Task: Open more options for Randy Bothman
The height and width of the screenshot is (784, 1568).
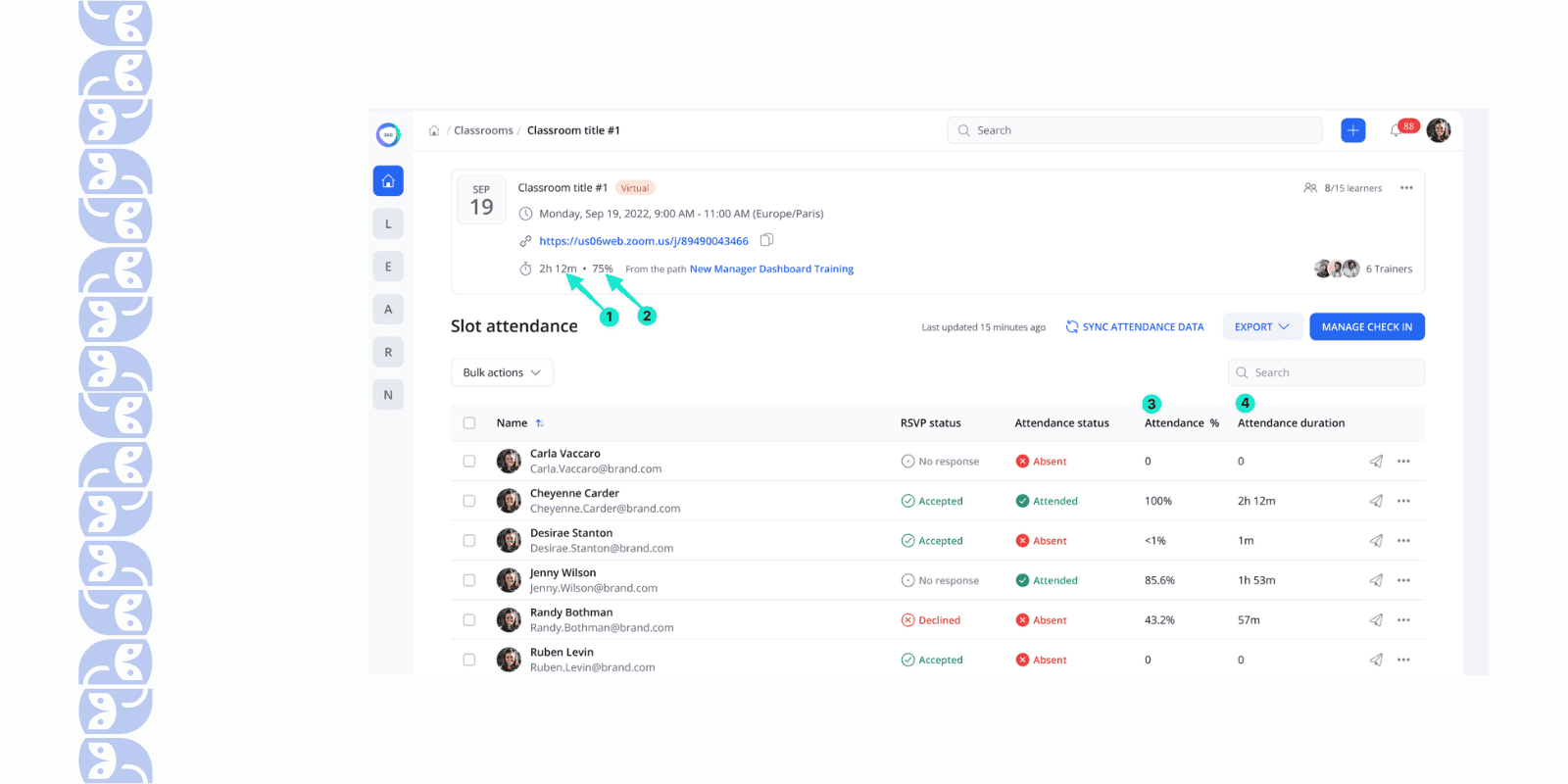Action: [x=1404, y=620]
